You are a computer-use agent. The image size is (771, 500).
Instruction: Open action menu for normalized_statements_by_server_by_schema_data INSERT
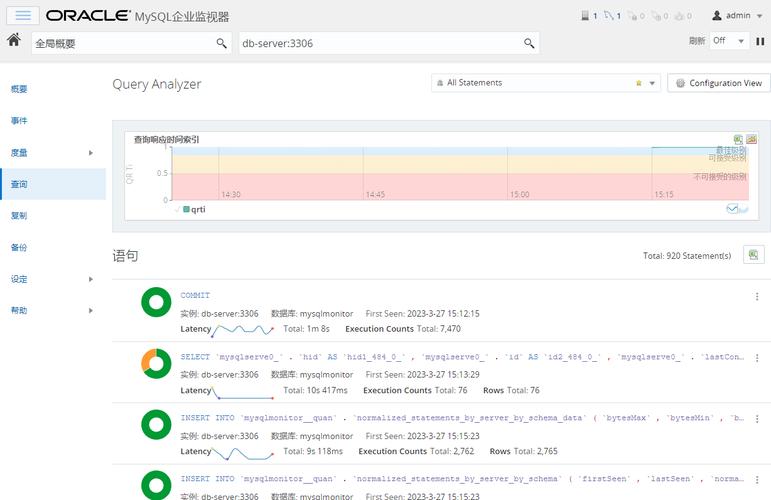pos(757,418)
